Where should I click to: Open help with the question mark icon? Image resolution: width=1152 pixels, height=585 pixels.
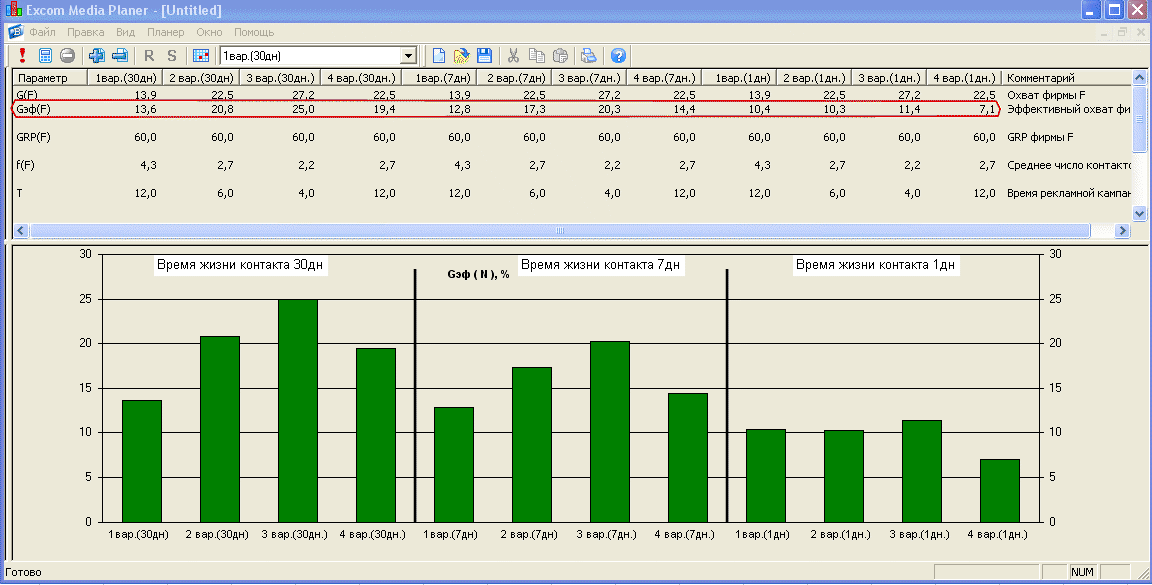pos(618,56)
